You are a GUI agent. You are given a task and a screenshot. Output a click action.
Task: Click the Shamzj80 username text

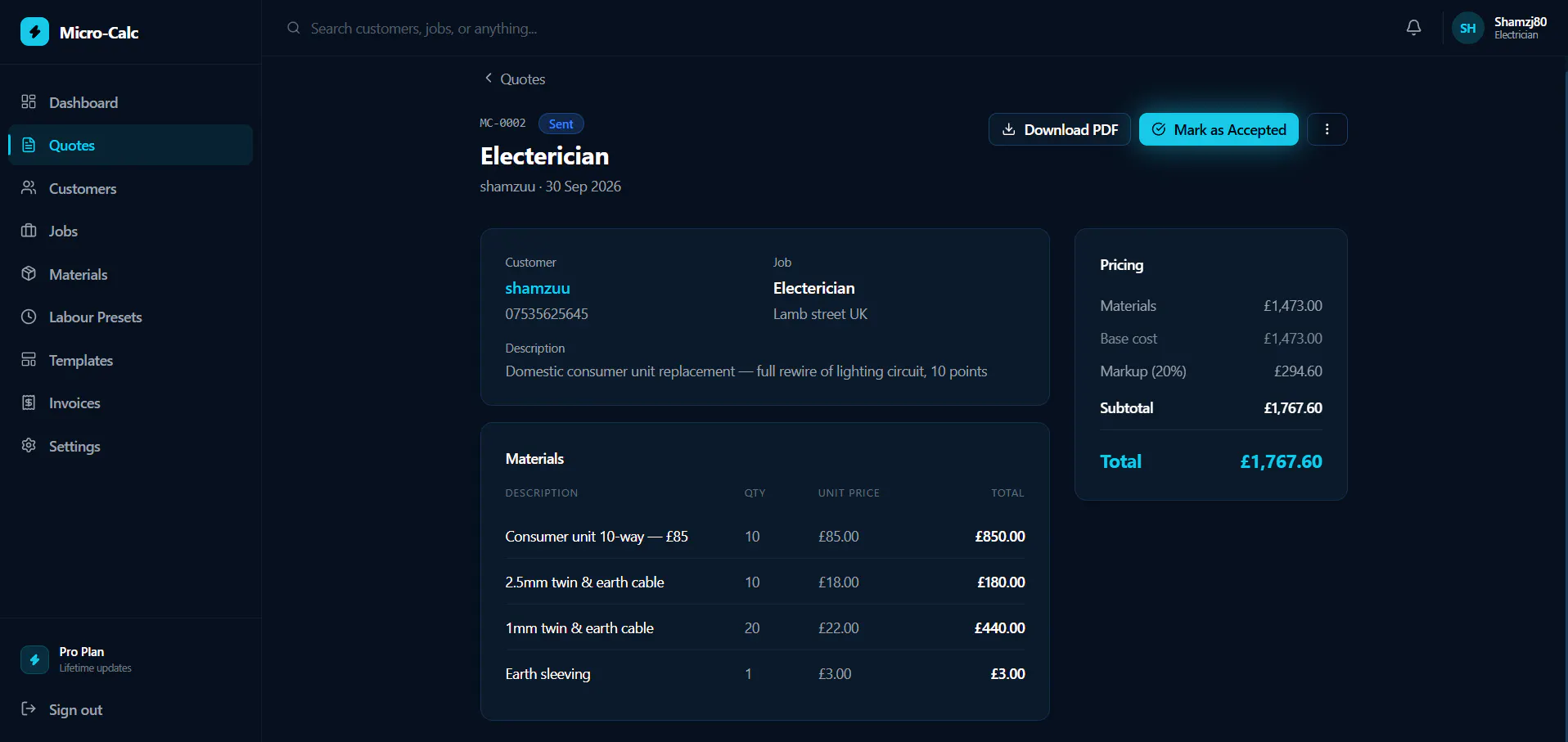1520,22
